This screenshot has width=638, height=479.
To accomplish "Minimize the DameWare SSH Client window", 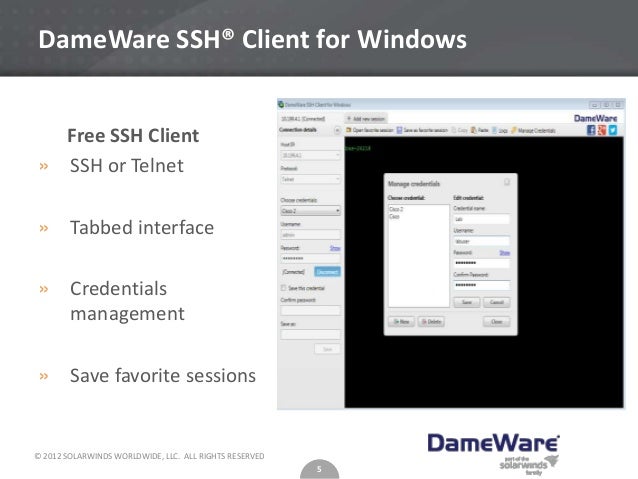I will tap(594, 105).
